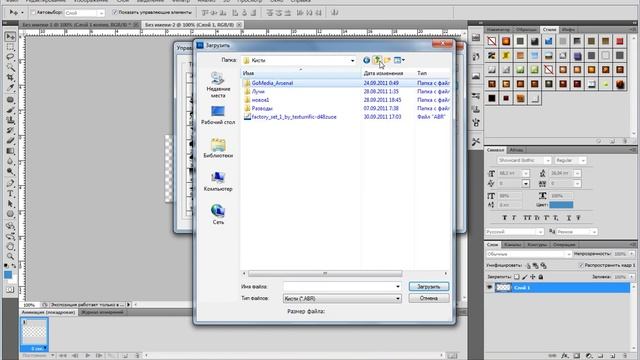640x360 pixels.
Task: Toggle Strikethrough in Character panel
Action: (578, 218)
